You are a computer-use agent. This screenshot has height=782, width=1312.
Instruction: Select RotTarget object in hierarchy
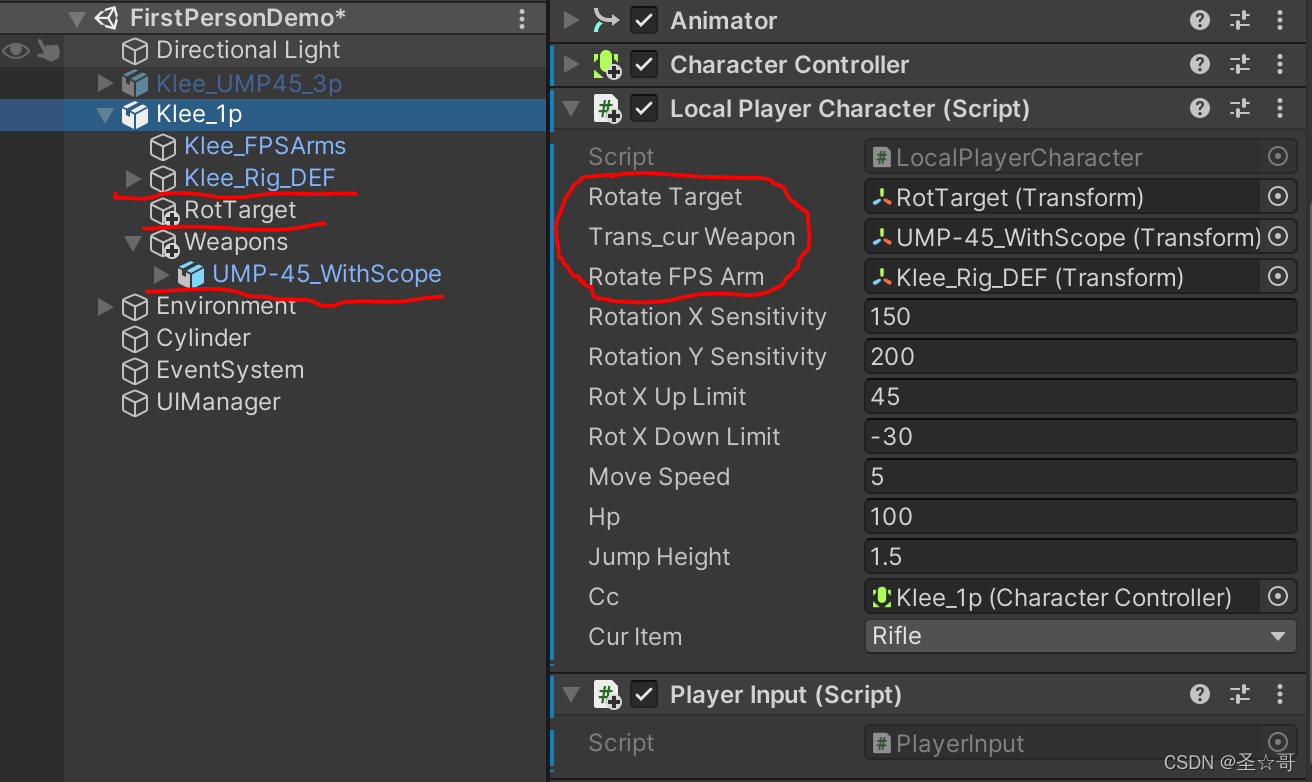[240, 210]
